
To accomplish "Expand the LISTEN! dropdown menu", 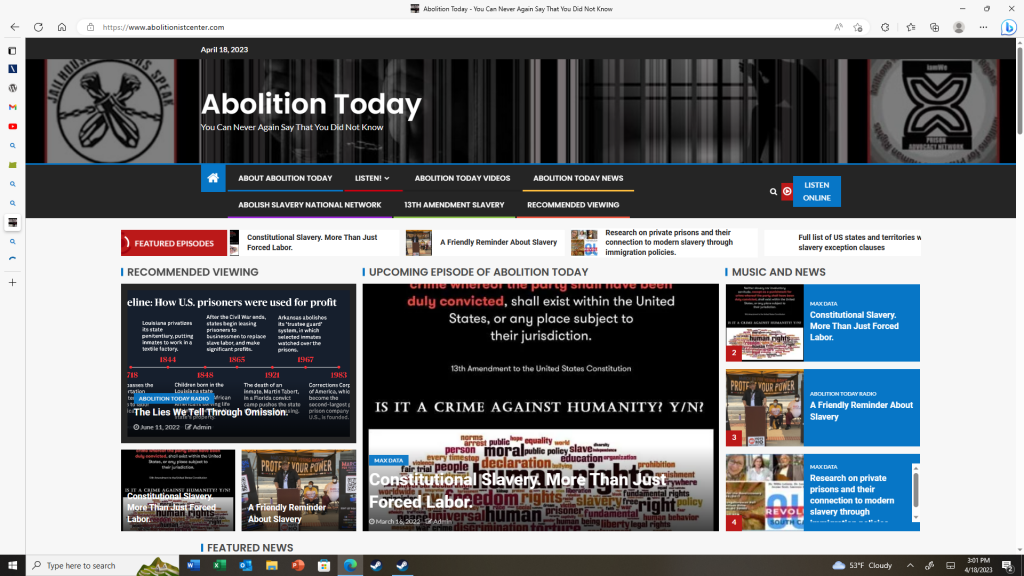I will (x=372, y=178).
